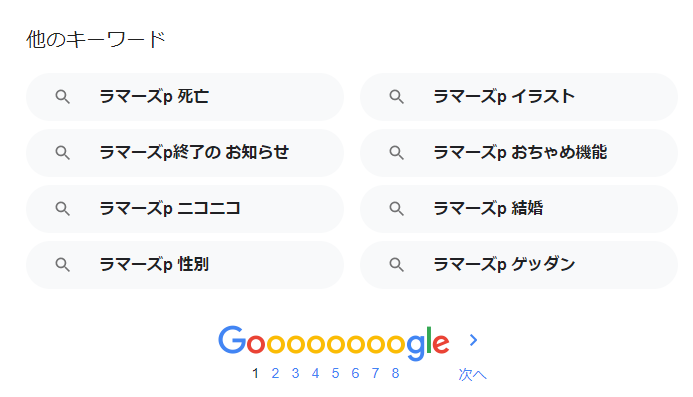
Task: Click magnifier icon next to ラマーズp おちゃめ機能
Action: click(x=396, y=153)
